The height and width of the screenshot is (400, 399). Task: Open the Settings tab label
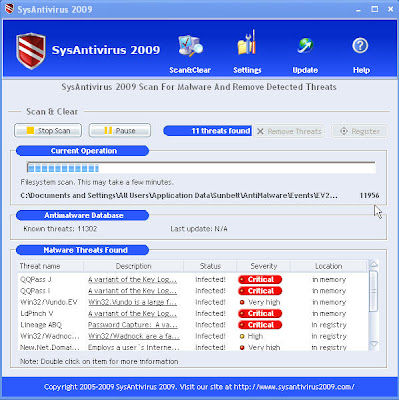pyautogui.click(x=247, y=70)
